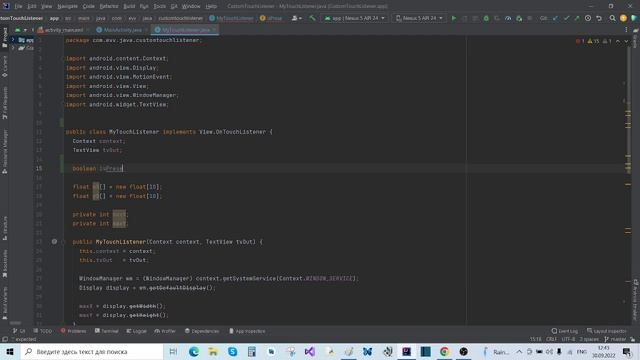The image size is (640, 360).
Task: Open the Resource Manager sidebar button
Action: point(4,151)
